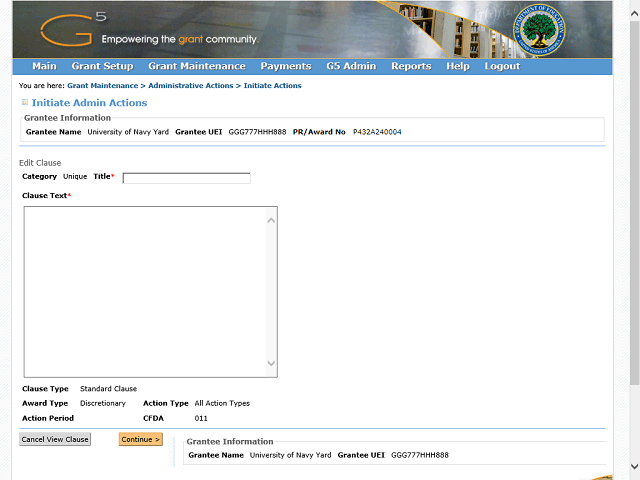The width and height of the screenshot is (640, 480).
Task: Click the icon beside Initiate Admin Actions
Action: click(25, 102)
